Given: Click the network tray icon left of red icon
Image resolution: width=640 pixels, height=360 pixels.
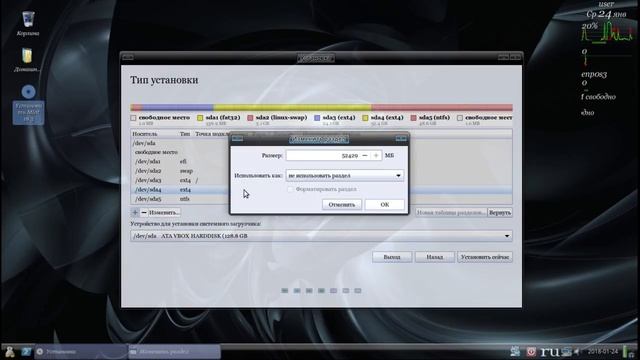Looking at the screenshot, I should click(515, 351).
